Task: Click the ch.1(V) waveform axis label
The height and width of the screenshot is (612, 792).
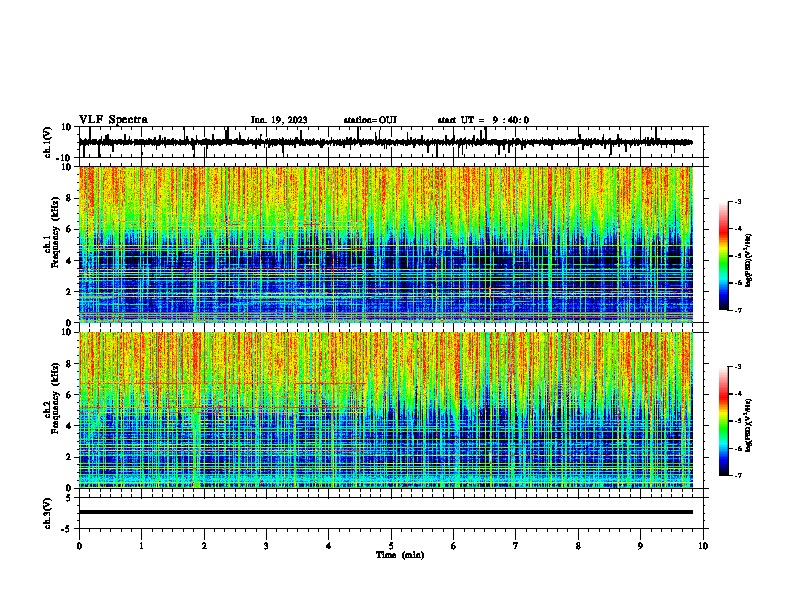Action: [x=48, y=142]
